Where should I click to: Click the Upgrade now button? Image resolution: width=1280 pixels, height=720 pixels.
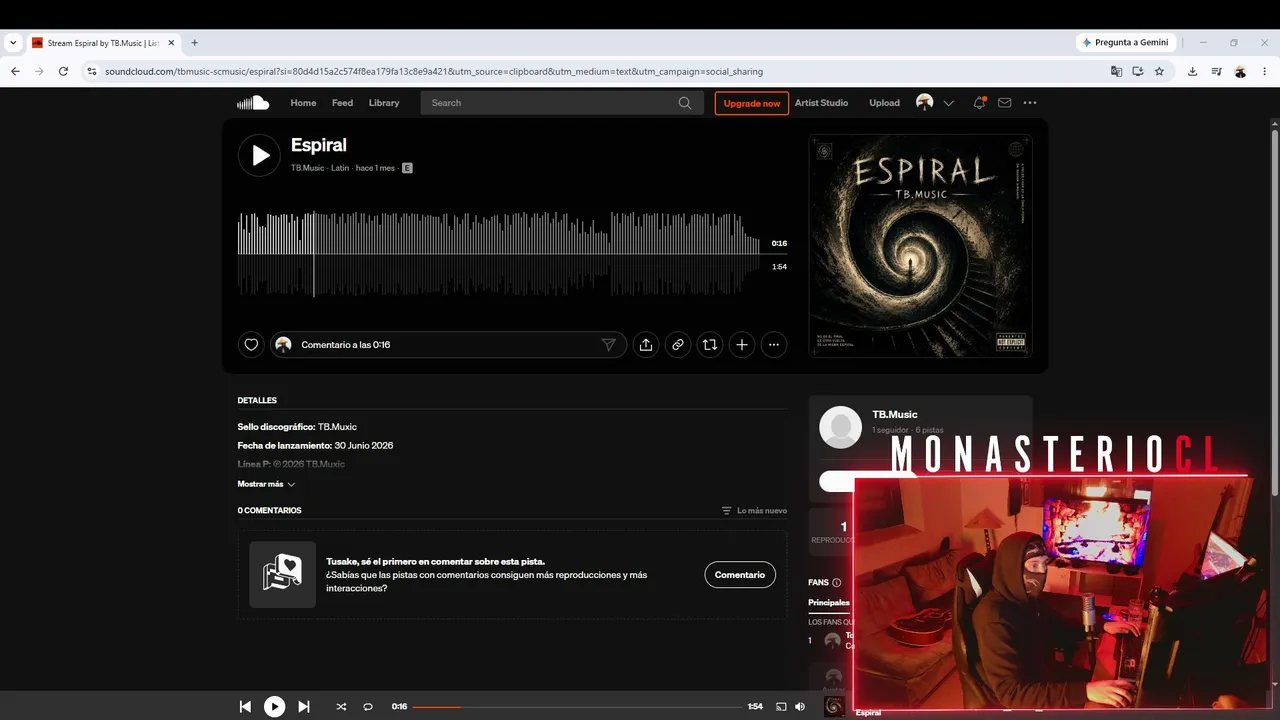coord(752,103)
